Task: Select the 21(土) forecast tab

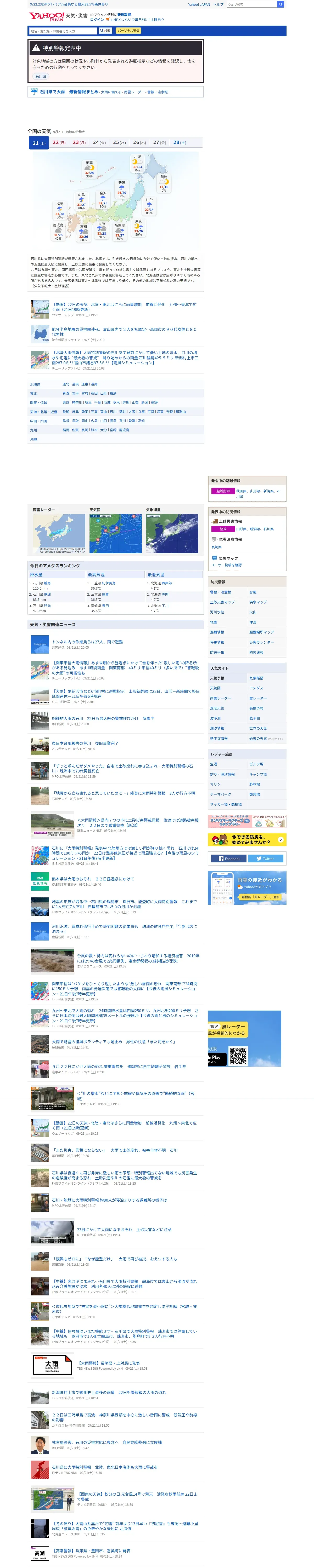Action: click(x=39, y=143)
